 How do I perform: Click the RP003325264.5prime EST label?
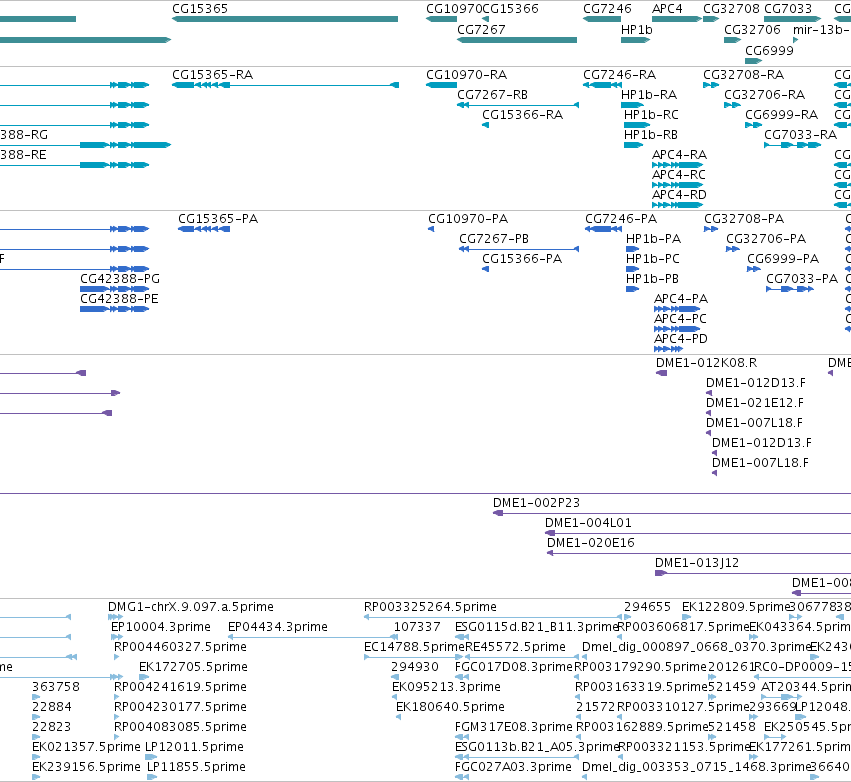tap(430, 607)
